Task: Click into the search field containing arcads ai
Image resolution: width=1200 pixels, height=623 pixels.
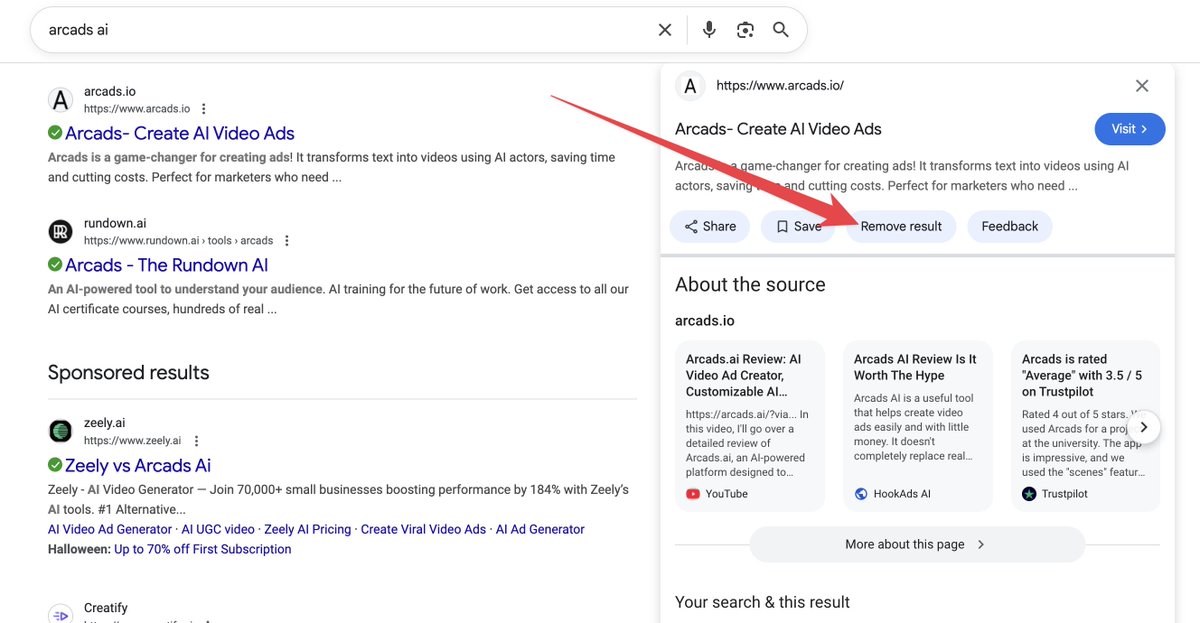Action: coord(345,30)
